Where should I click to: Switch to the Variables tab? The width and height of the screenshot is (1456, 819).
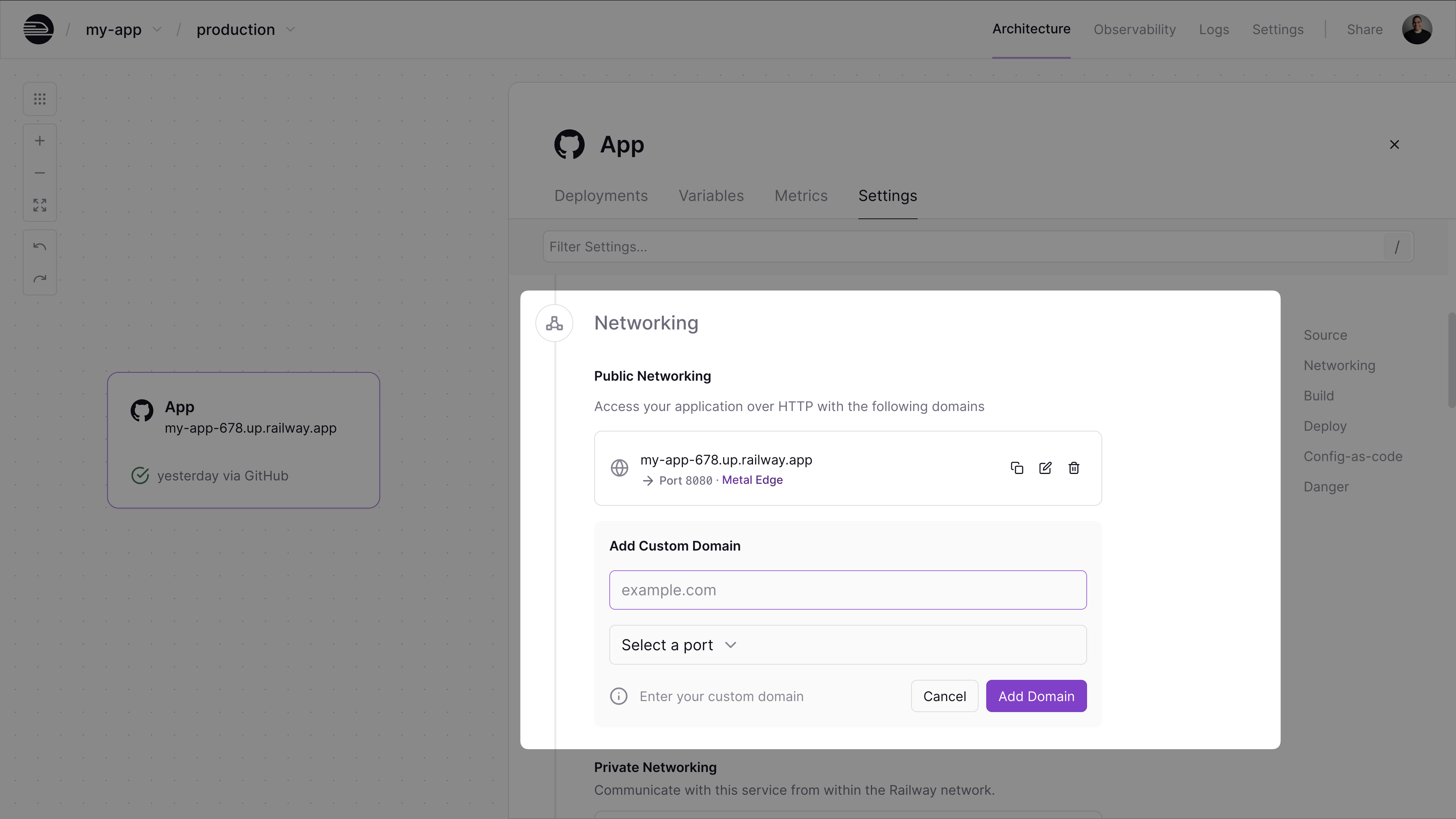711,196
